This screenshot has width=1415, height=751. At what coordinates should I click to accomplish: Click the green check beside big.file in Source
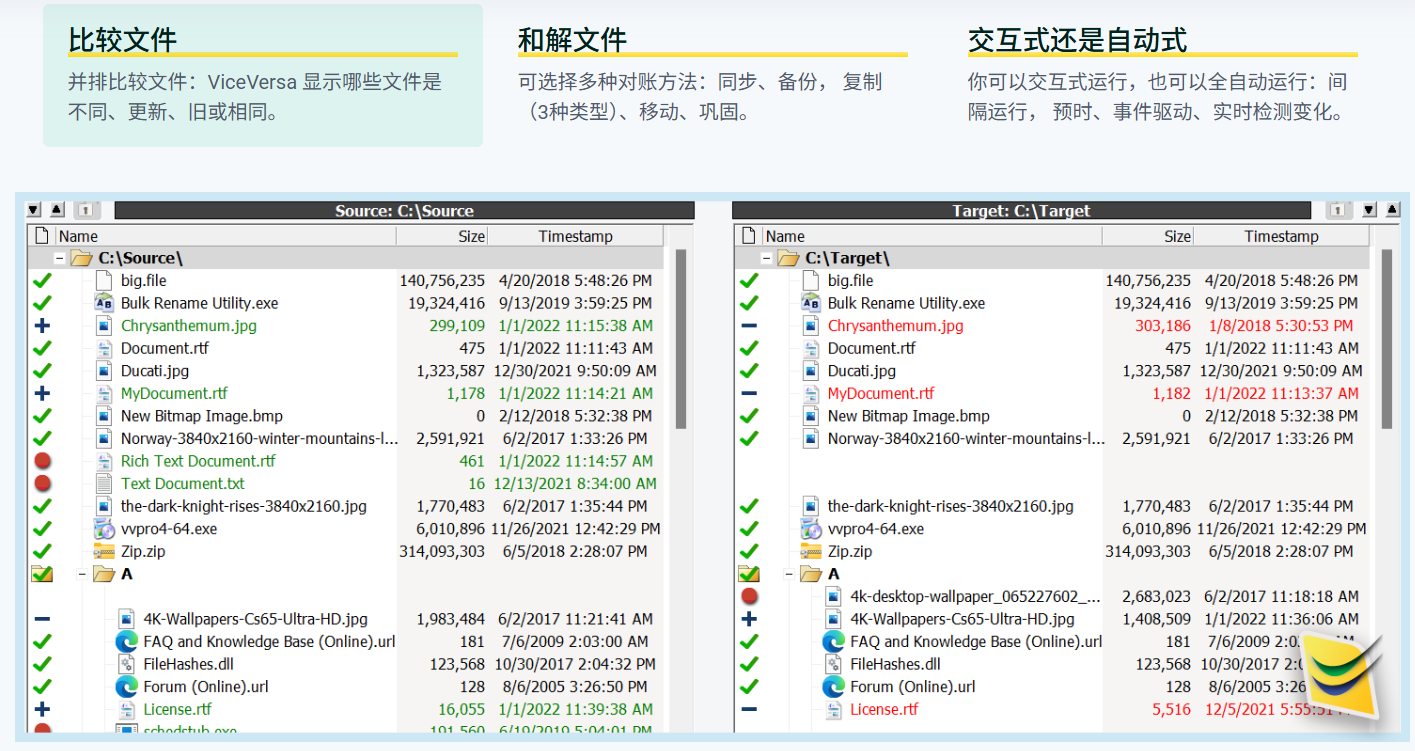click(x=42, y=281)
